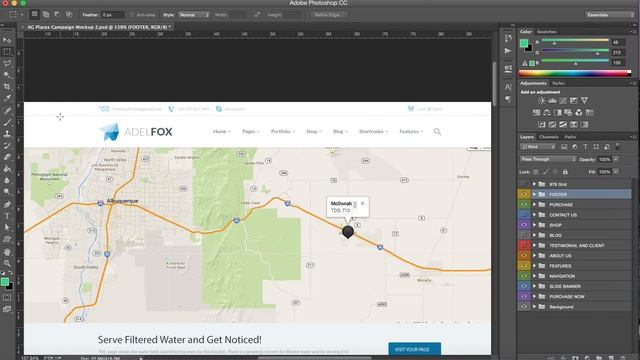Expand the TESTIMONIAL AND CLIENT group
The image size is (640, 360).
[534, 245]
